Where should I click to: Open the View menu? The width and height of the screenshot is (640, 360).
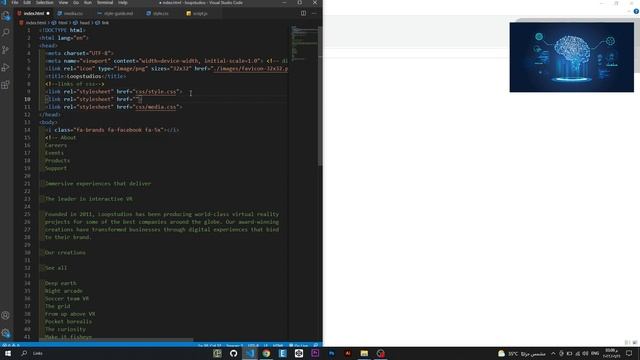click(63, 2)
